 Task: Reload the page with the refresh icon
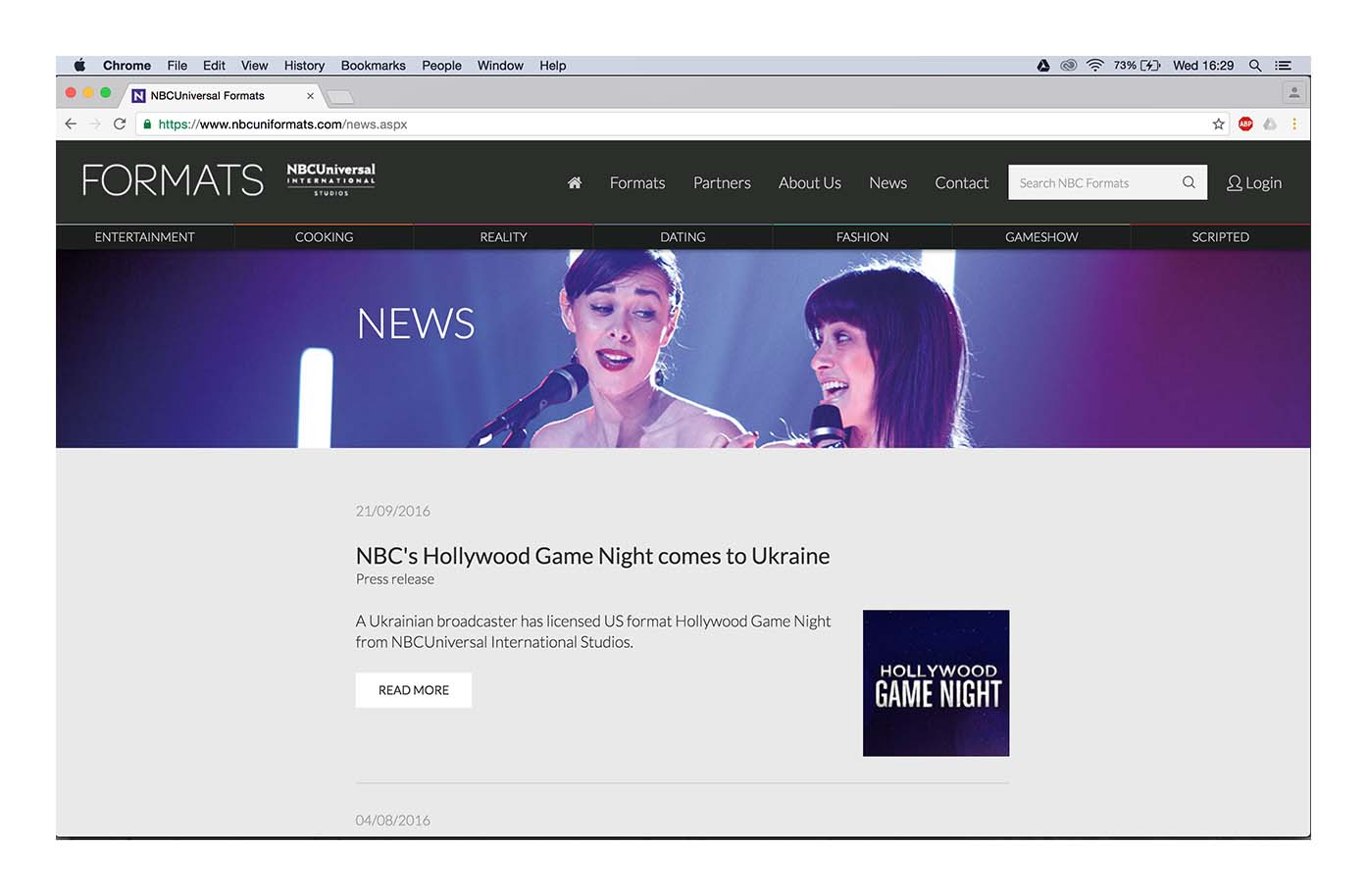(120, 124)
